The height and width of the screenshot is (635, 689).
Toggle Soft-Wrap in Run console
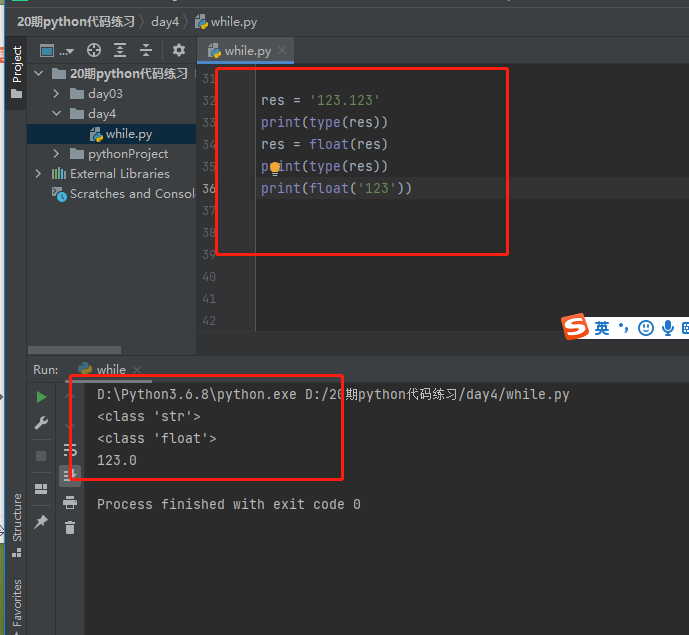[70, 450]
